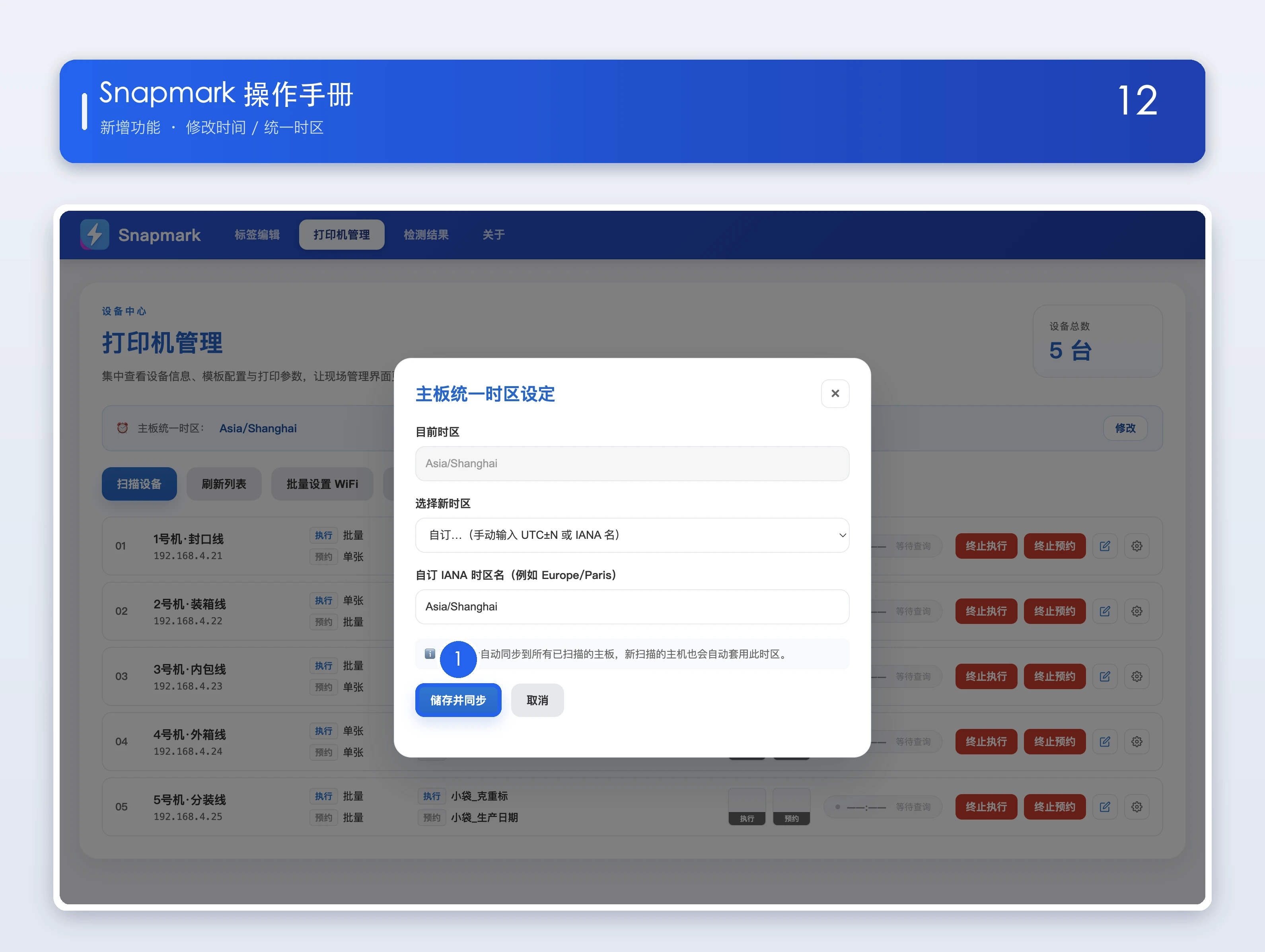This screenshot has height=952, width=1265.
Task: Click 终止执行 for 3号机·内包线
Action: tap(986, 676)
